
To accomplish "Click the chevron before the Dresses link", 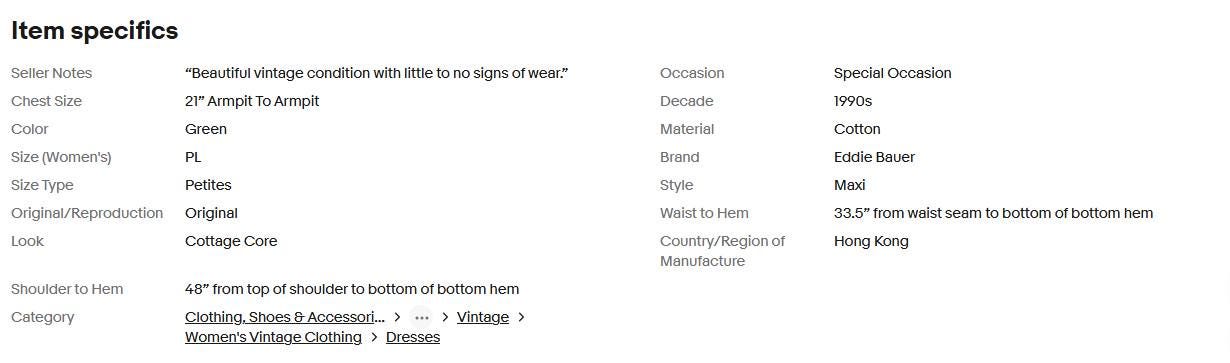I will point(374,337).
